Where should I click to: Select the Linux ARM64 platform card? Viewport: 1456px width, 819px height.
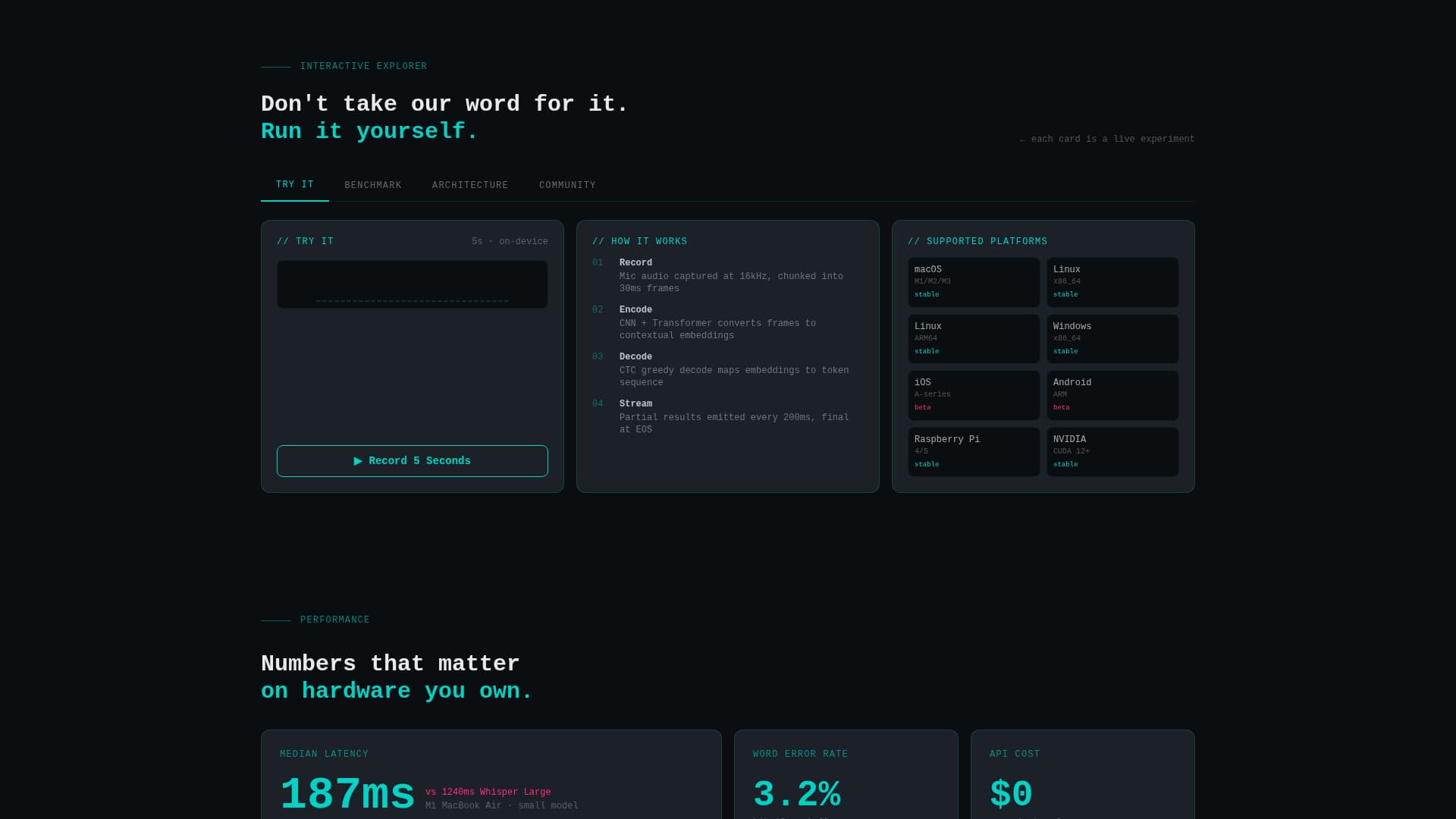[974, 339]
